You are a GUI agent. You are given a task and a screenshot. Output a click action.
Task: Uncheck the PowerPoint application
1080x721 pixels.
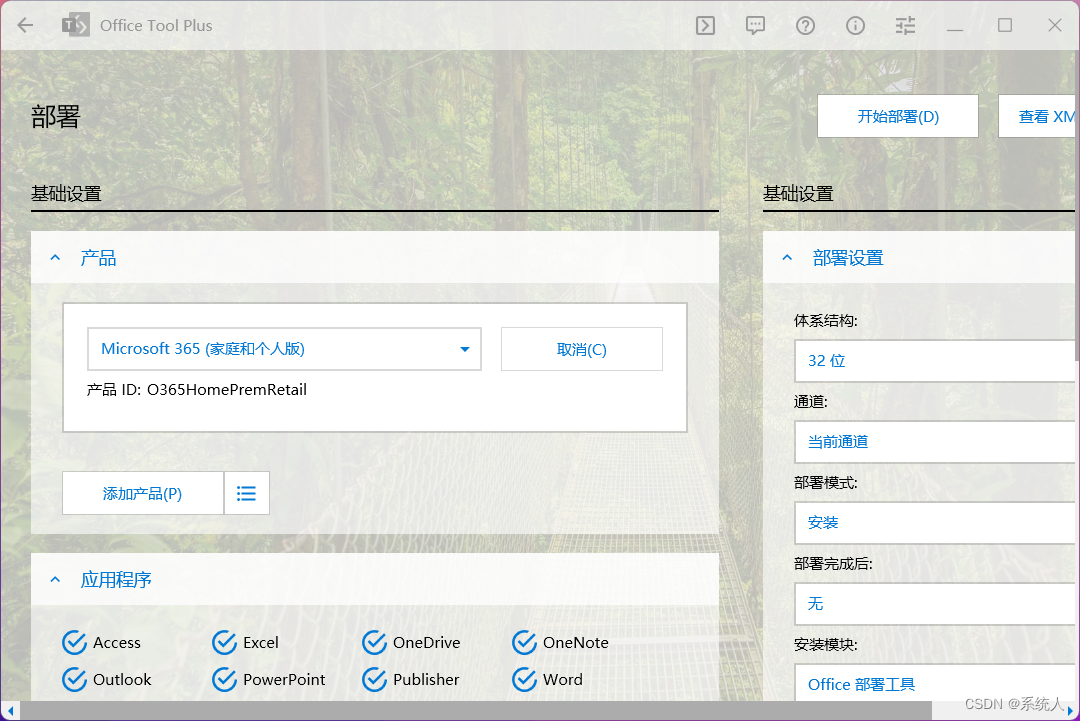tap(225, 680)
